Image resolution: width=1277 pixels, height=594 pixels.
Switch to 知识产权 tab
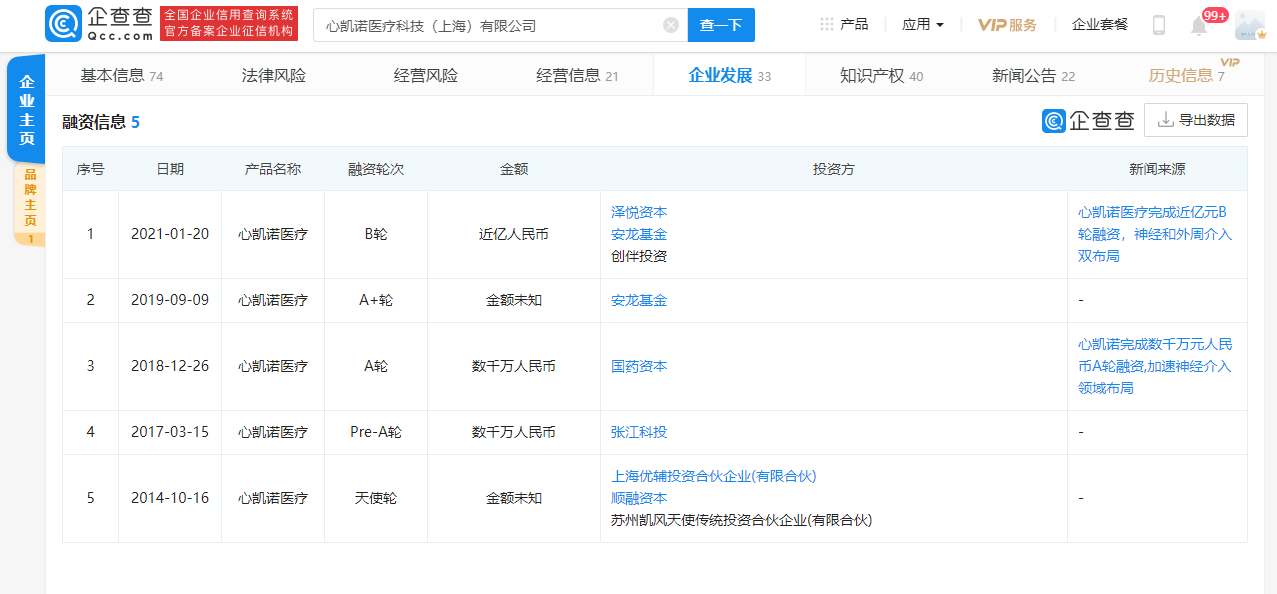[x=881, y=75]
